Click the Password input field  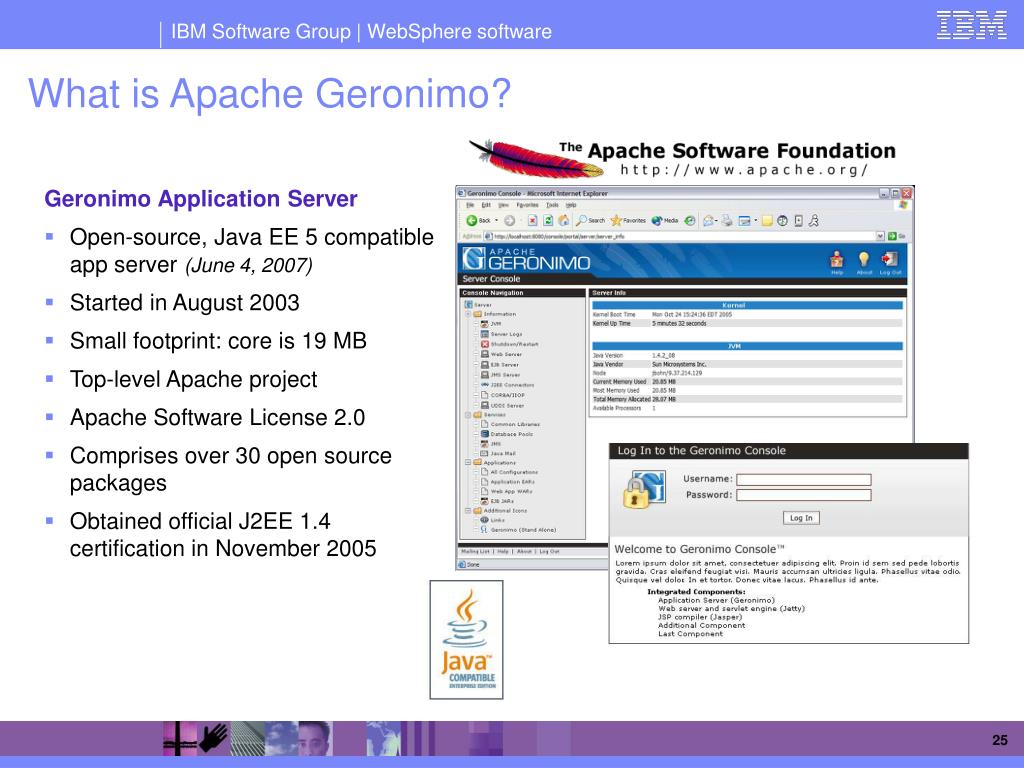(x=803, y=495)
